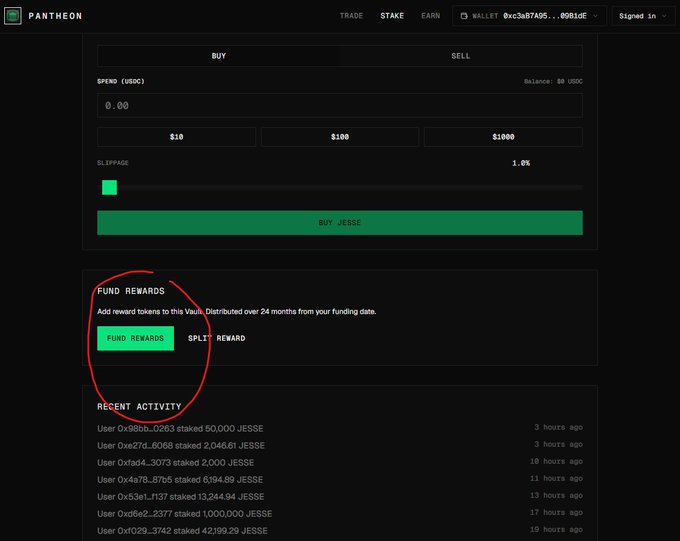
Task: Click the FUND REWARDS section heading
Action: tap(131, 291)
